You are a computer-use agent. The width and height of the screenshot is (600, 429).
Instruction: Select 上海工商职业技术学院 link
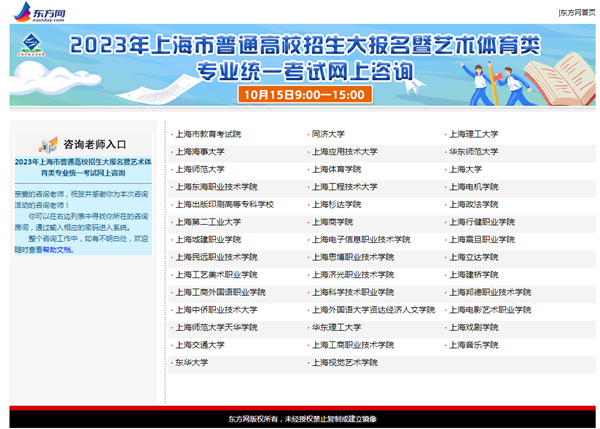pos(353,346)
